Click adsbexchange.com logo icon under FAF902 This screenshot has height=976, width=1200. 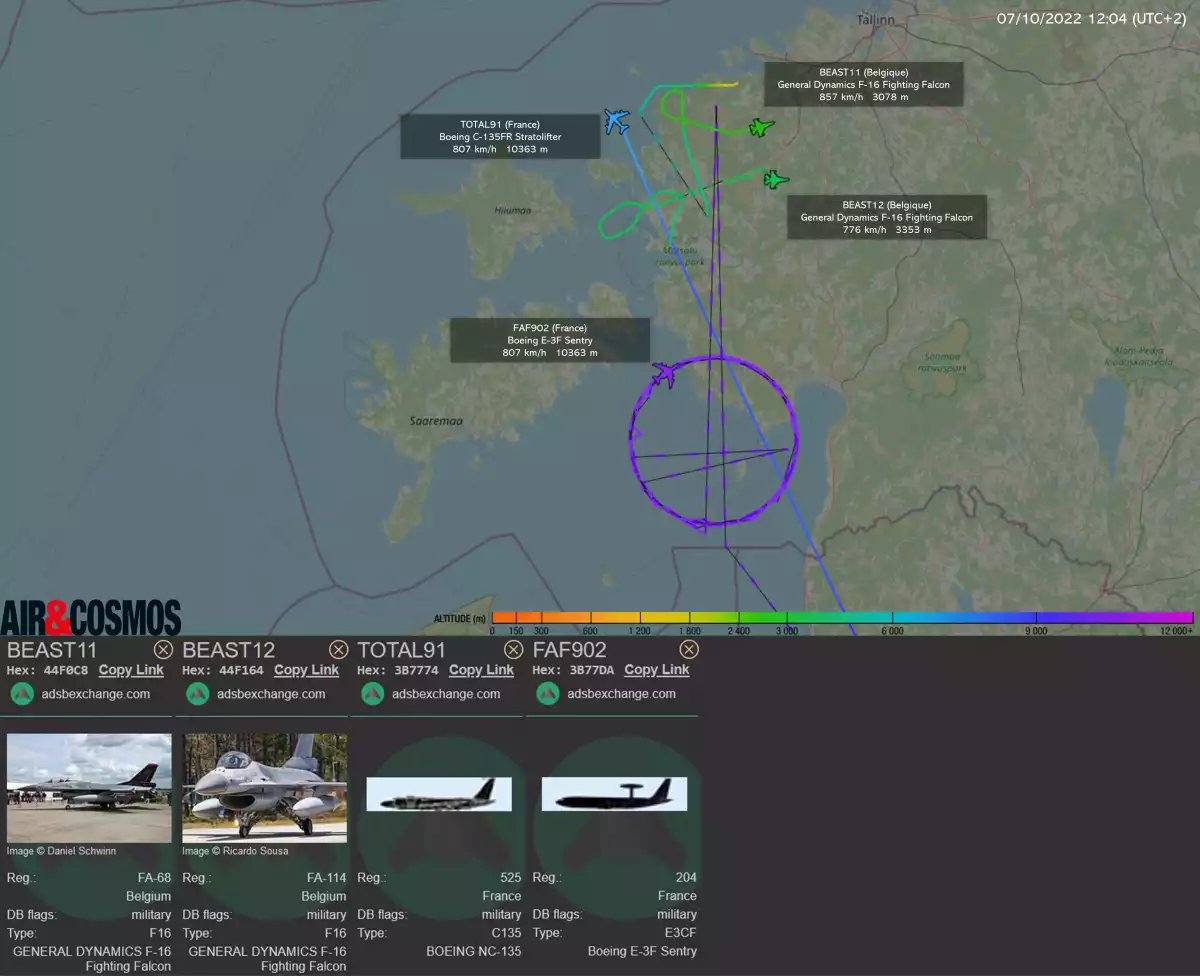pos(548,693)
